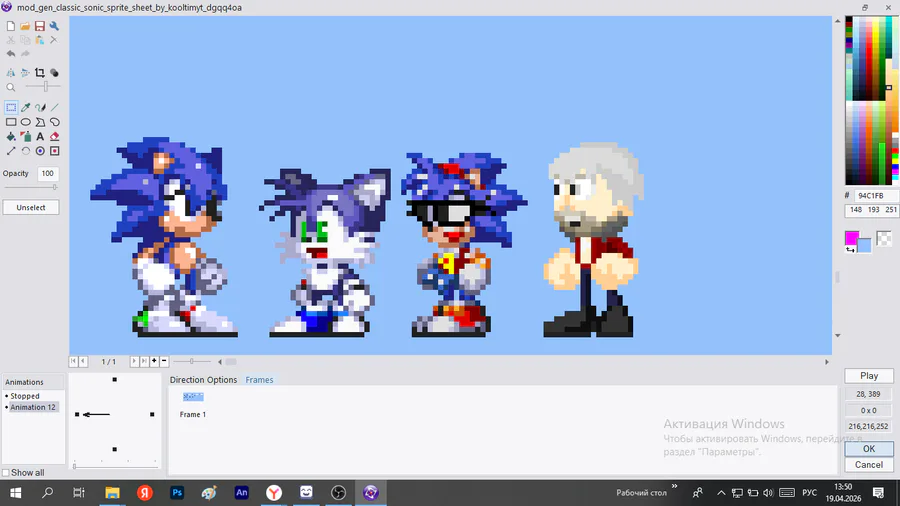Select the transparent color swatch
Viewport: 900px width, 506px height.
pos(884,238)
